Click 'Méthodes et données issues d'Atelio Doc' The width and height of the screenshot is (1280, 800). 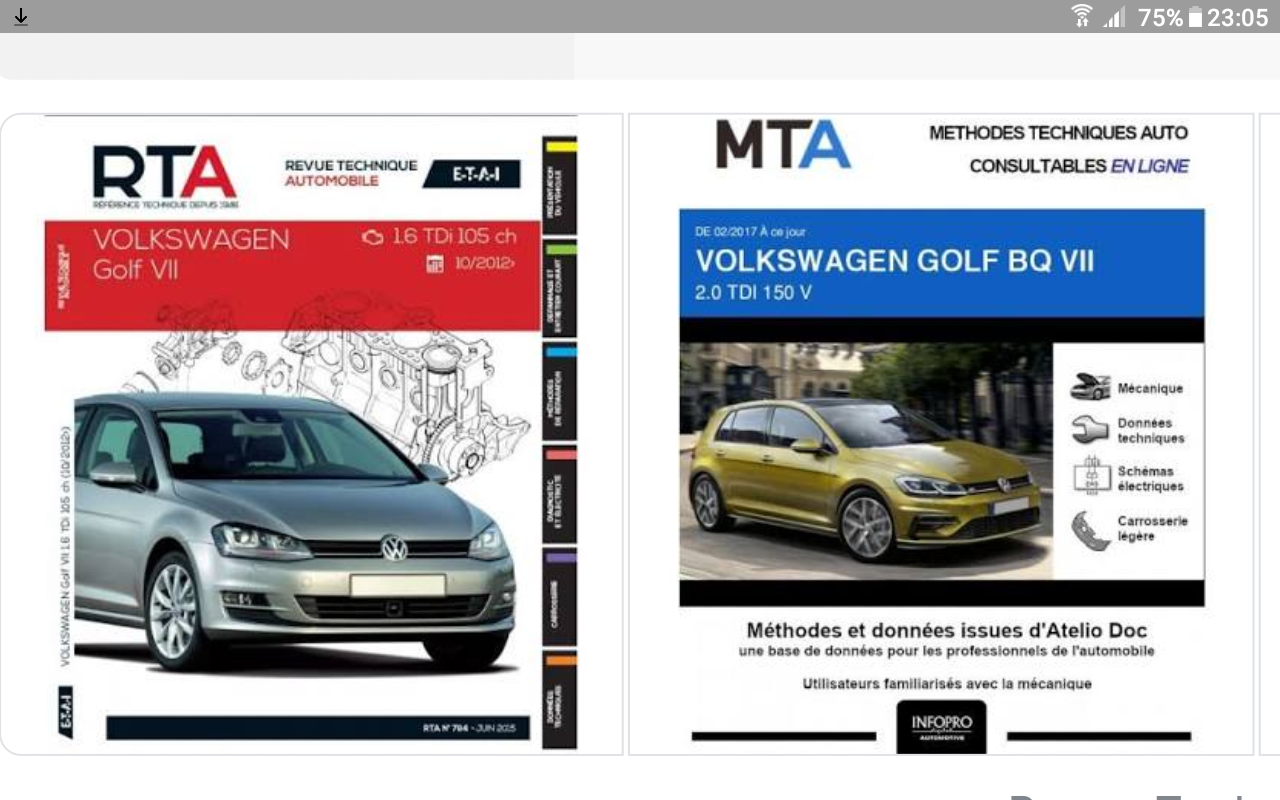pyautogui.click(x=946, y=630)
